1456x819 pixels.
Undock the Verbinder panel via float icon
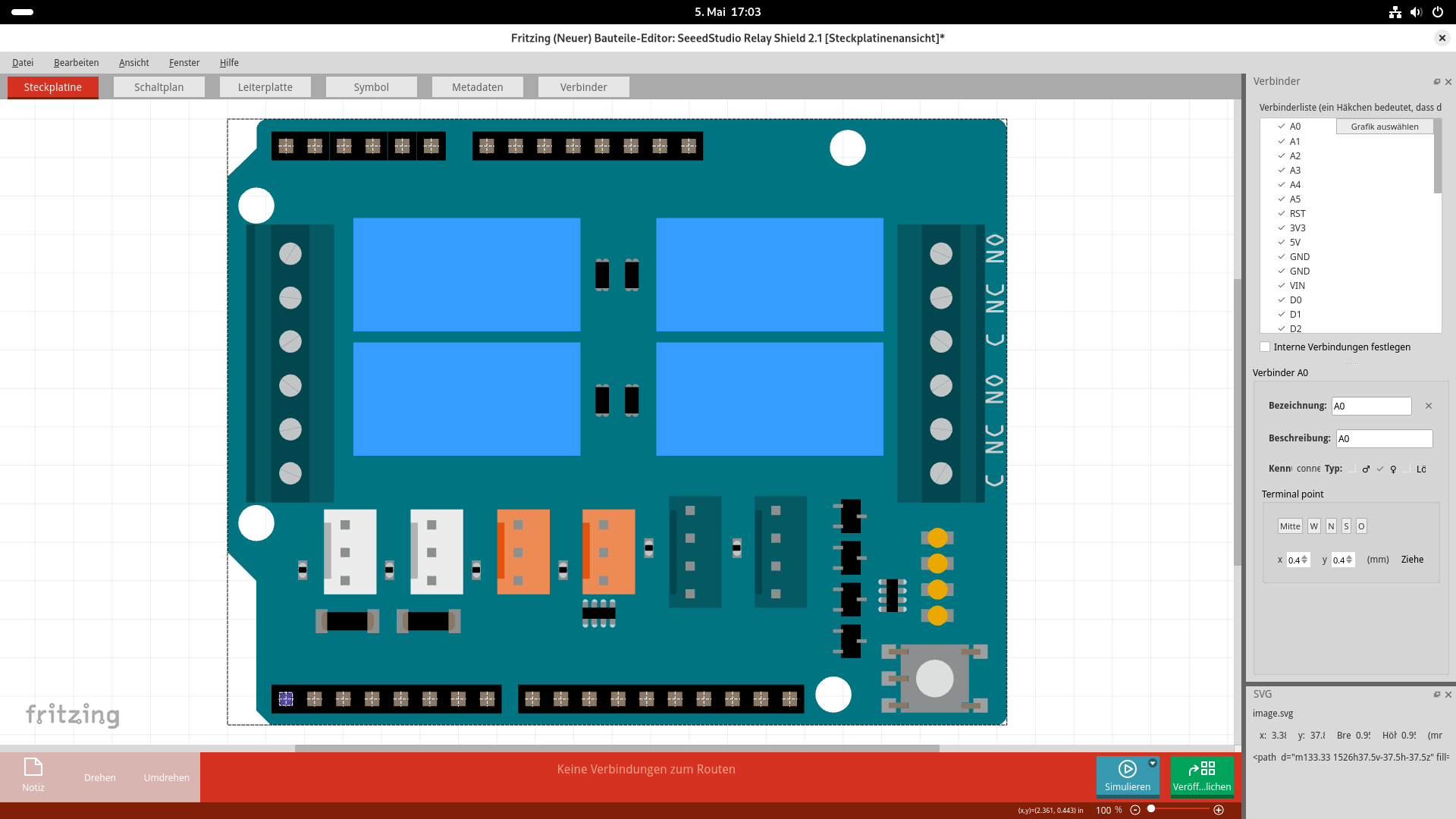point(1436,82)
